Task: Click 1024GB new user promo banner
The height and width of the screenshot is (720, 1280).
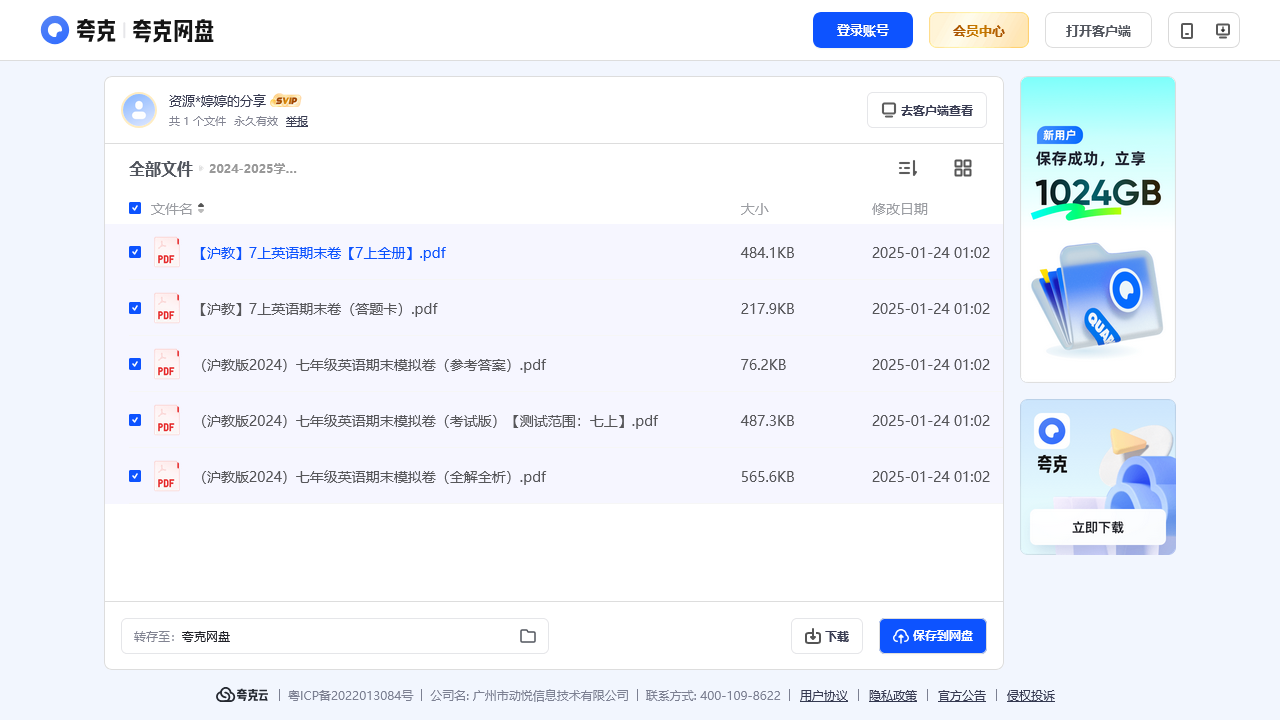Action: point(1098,229)
